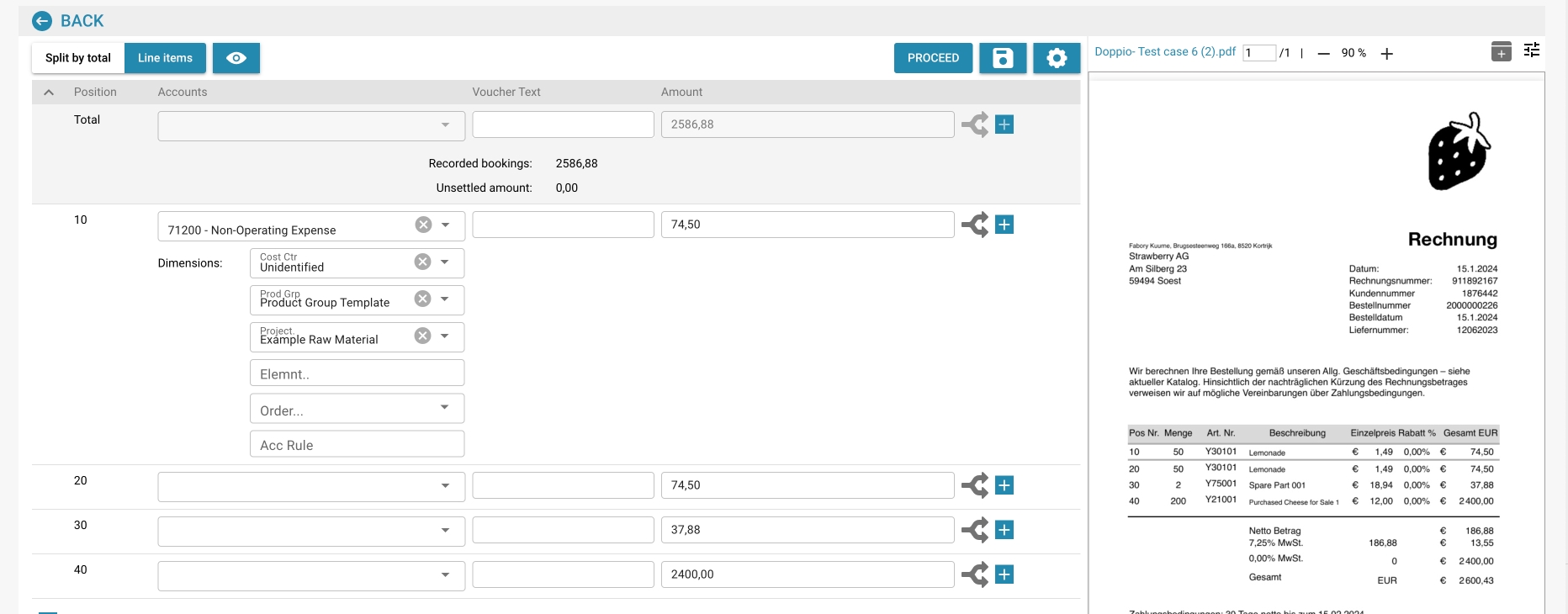Remove the Example Raw Material project value
The image size is (1568, 614).
click(x=422, y=336)
